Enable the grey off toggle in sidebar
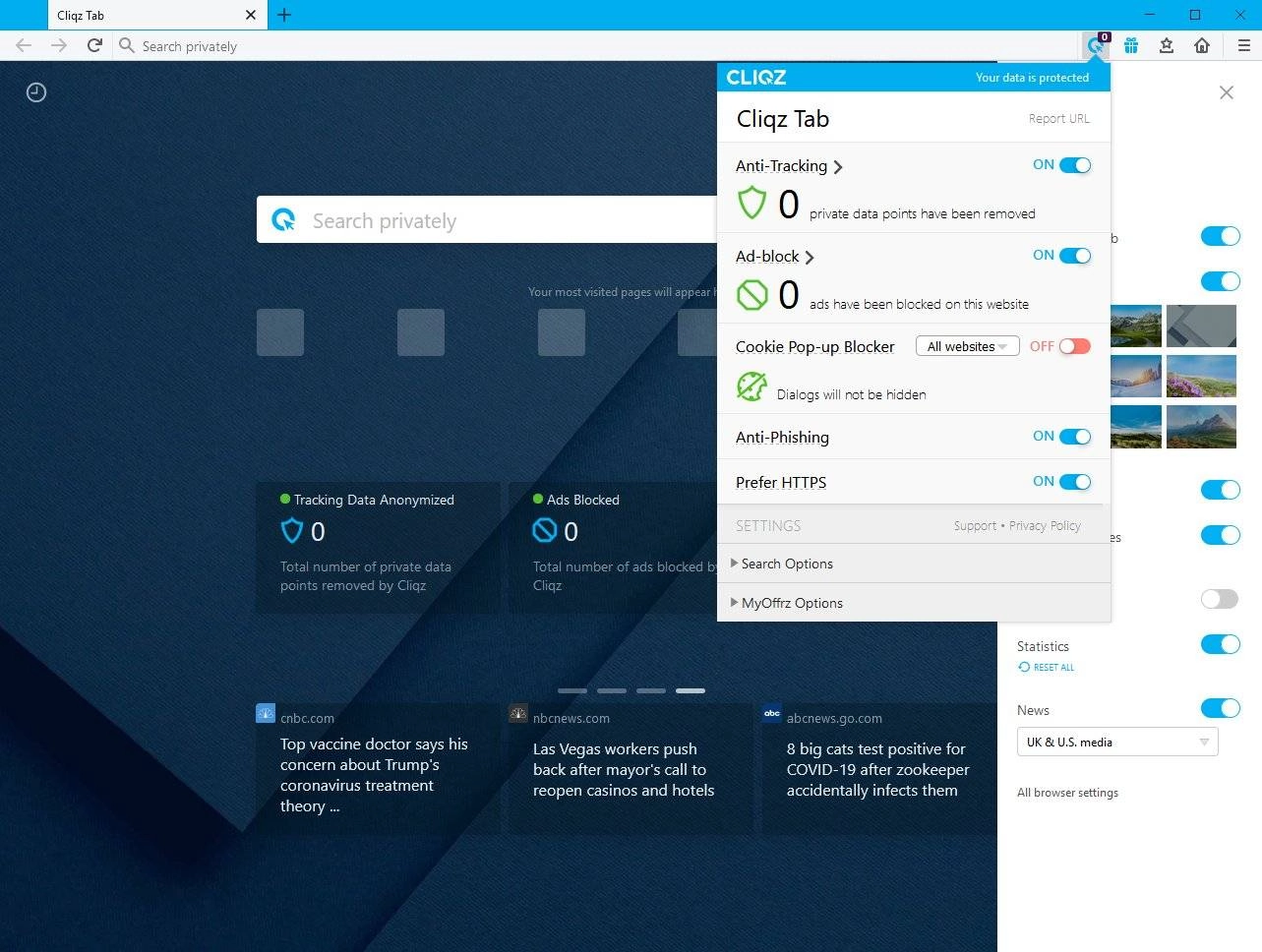This screenshot has width=1262, height=952. (1220, 599)
